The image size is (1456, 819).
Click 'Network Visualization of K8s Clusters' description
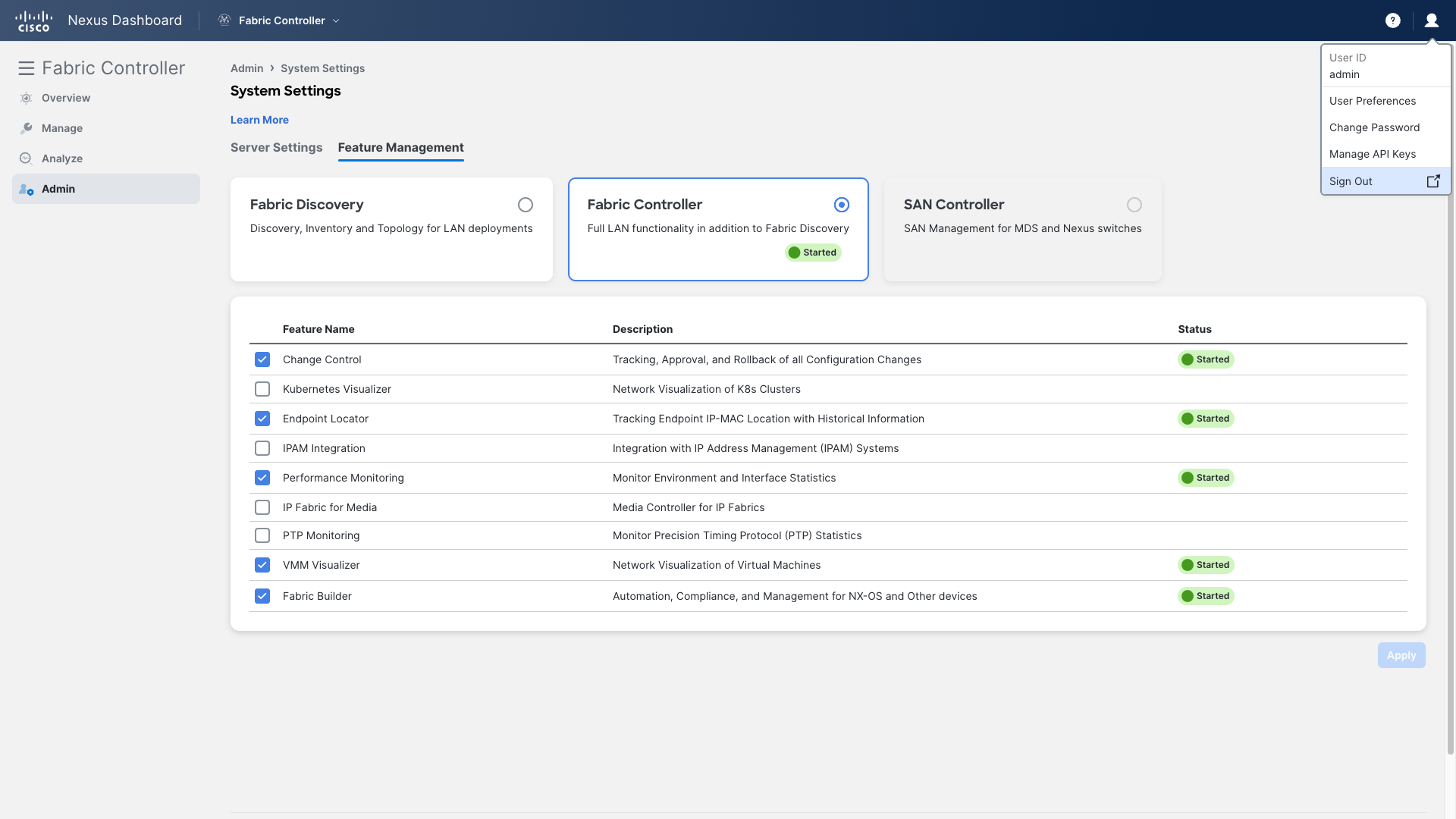pyautogui.click(x=707, y=389)
